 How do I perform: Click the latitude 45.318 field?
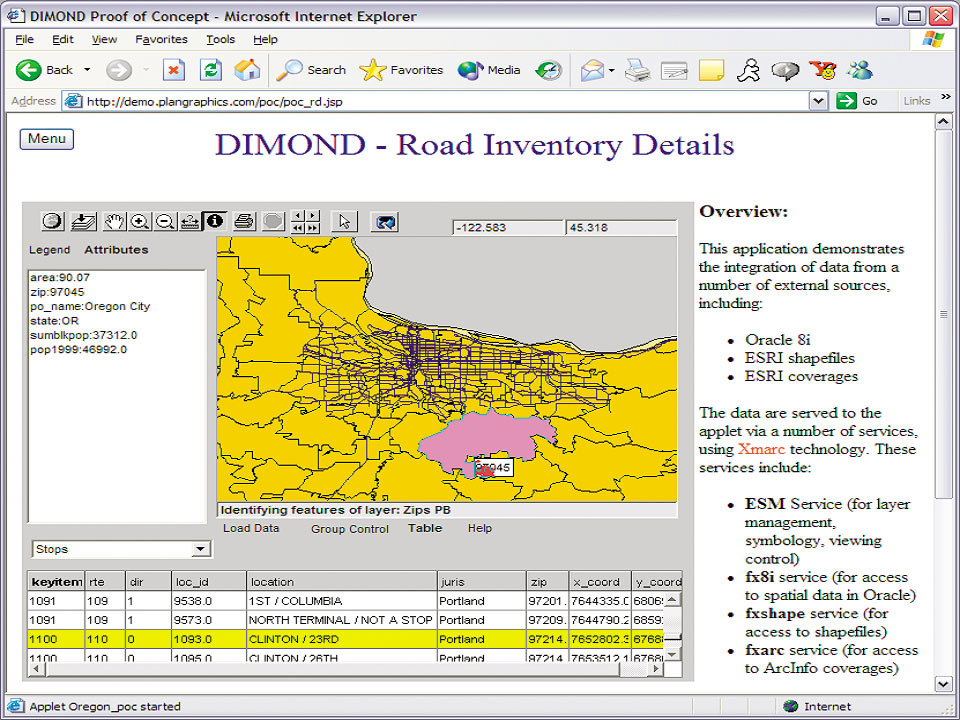coord(621,228)
